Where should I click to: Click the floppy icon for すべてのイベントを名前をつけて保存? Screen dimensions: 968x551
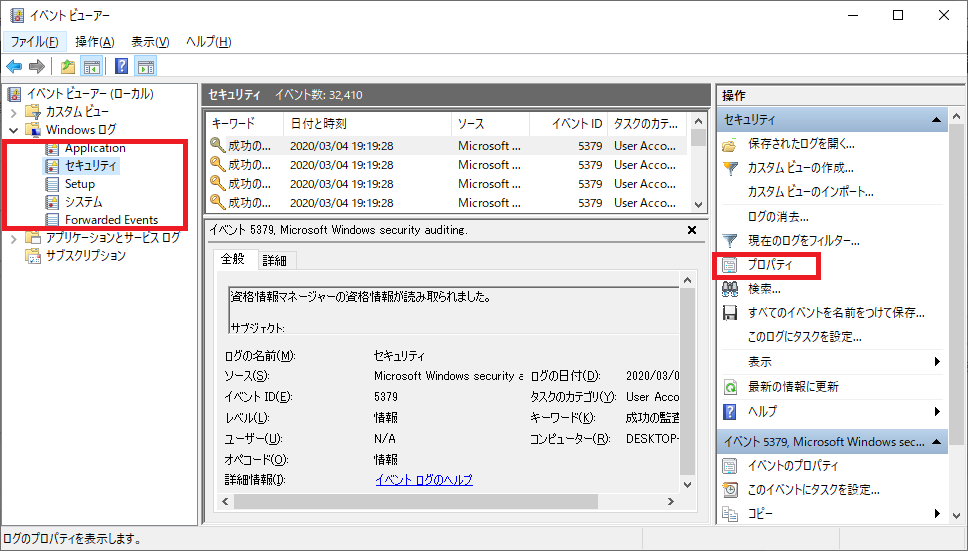[729, 313]
